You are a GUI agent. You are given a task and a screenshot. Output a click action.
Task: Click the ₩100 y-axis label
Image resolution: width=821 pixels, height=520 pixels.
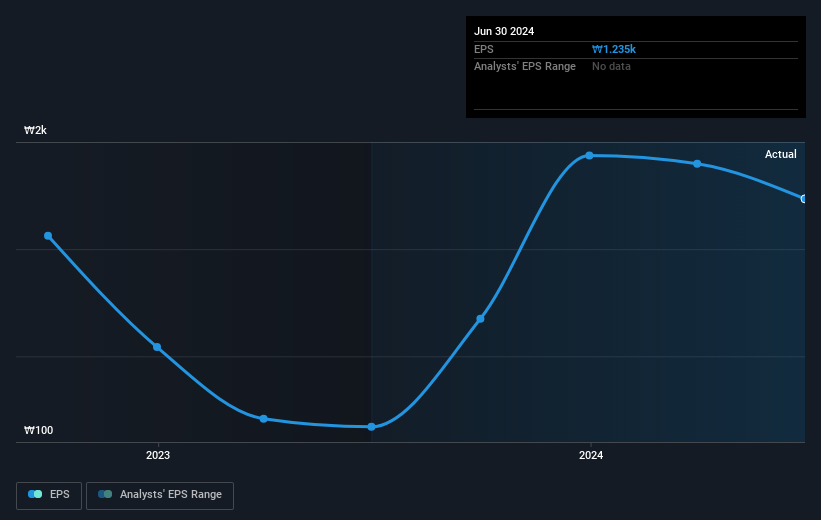click(x=38, y=430)
